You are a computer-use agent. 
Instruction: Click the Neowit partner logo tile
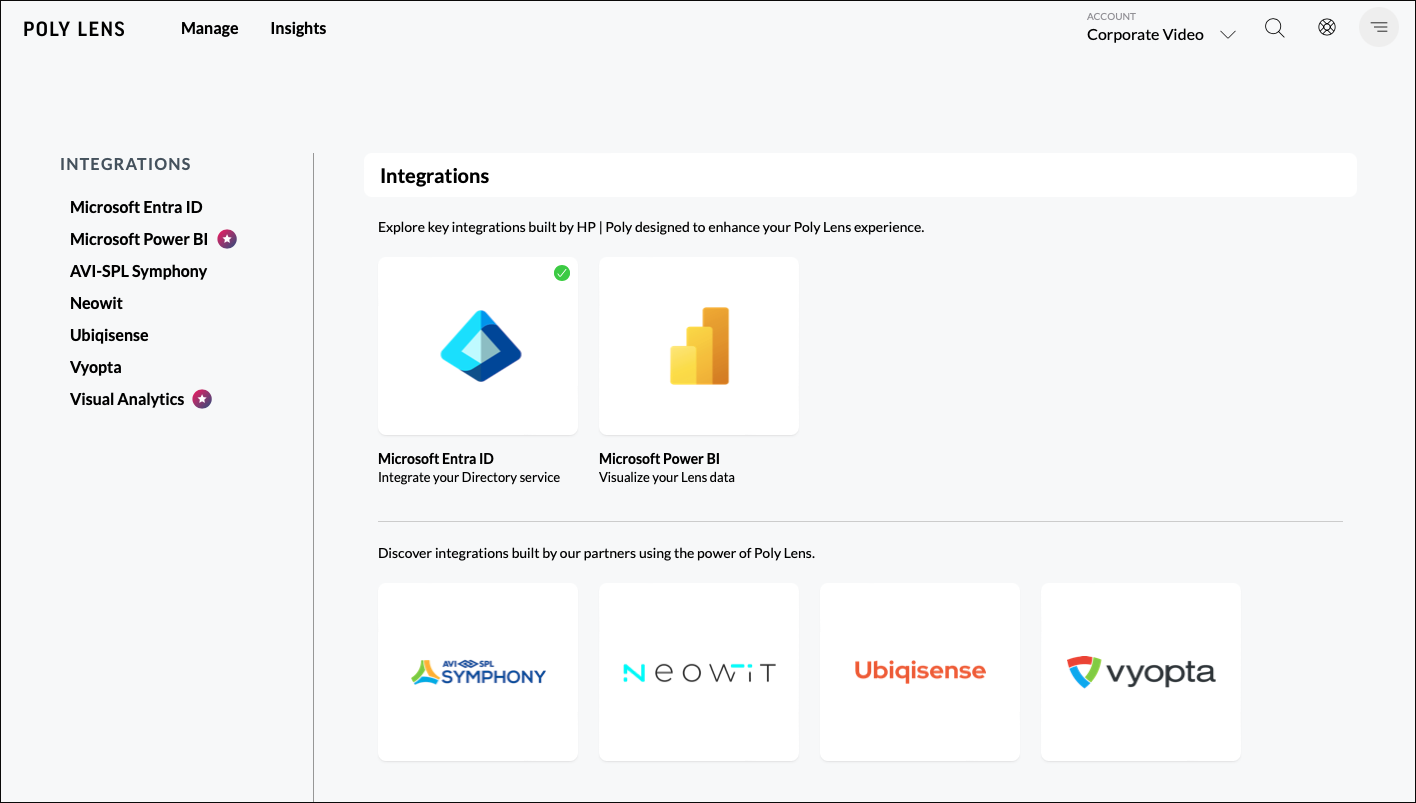click(x=698, y=671)
